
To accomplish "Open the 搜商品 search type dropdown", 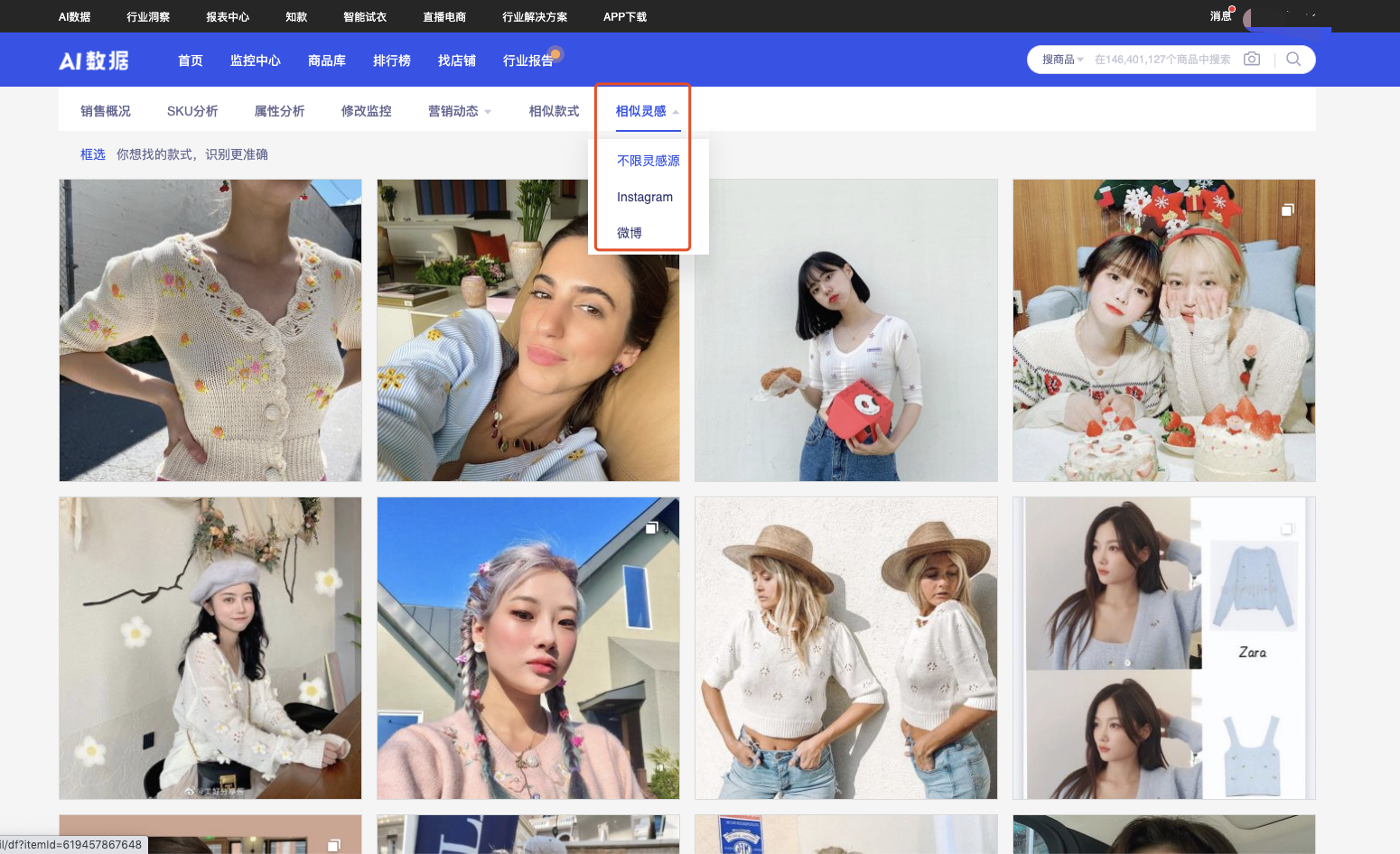I will click(1062, 60).
